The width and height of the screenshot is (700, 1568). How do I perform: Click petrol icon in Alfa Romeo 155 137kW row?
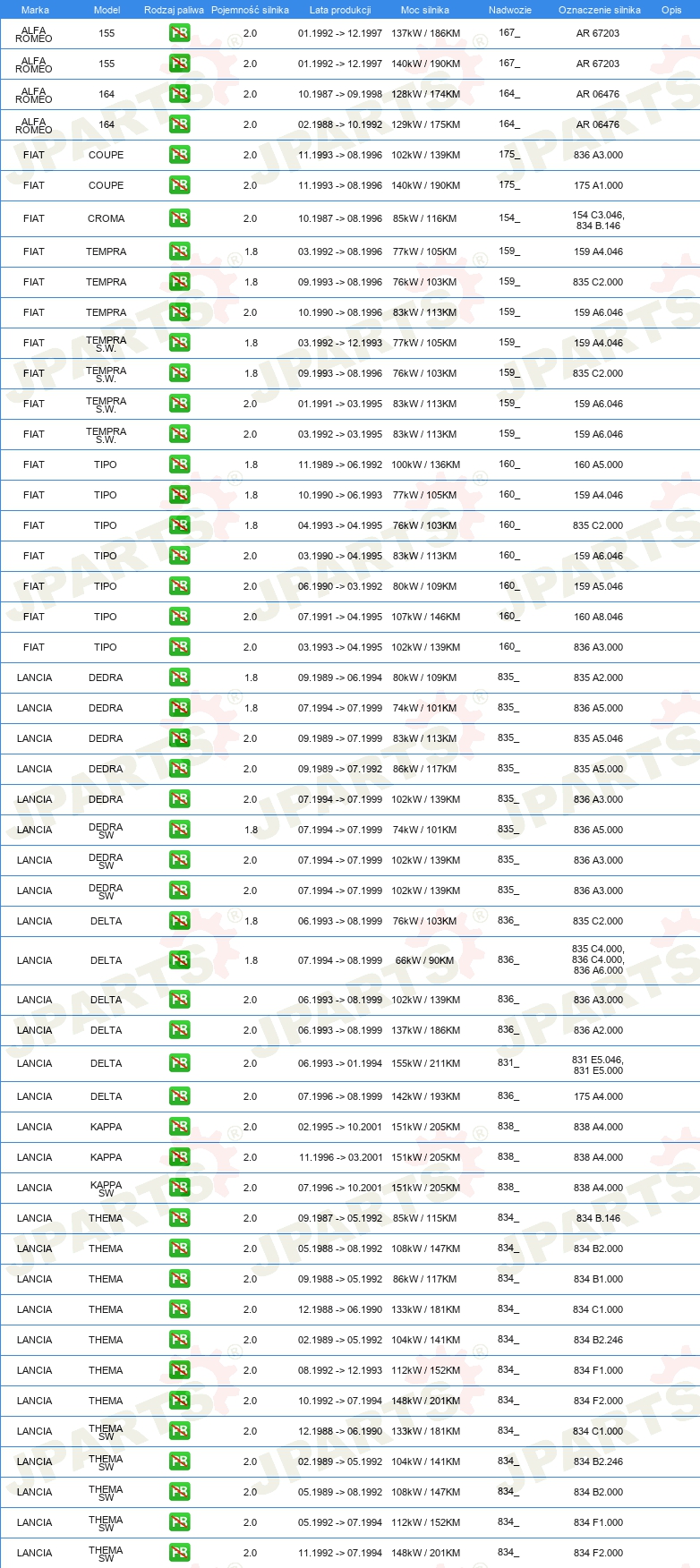click(179, 33)
